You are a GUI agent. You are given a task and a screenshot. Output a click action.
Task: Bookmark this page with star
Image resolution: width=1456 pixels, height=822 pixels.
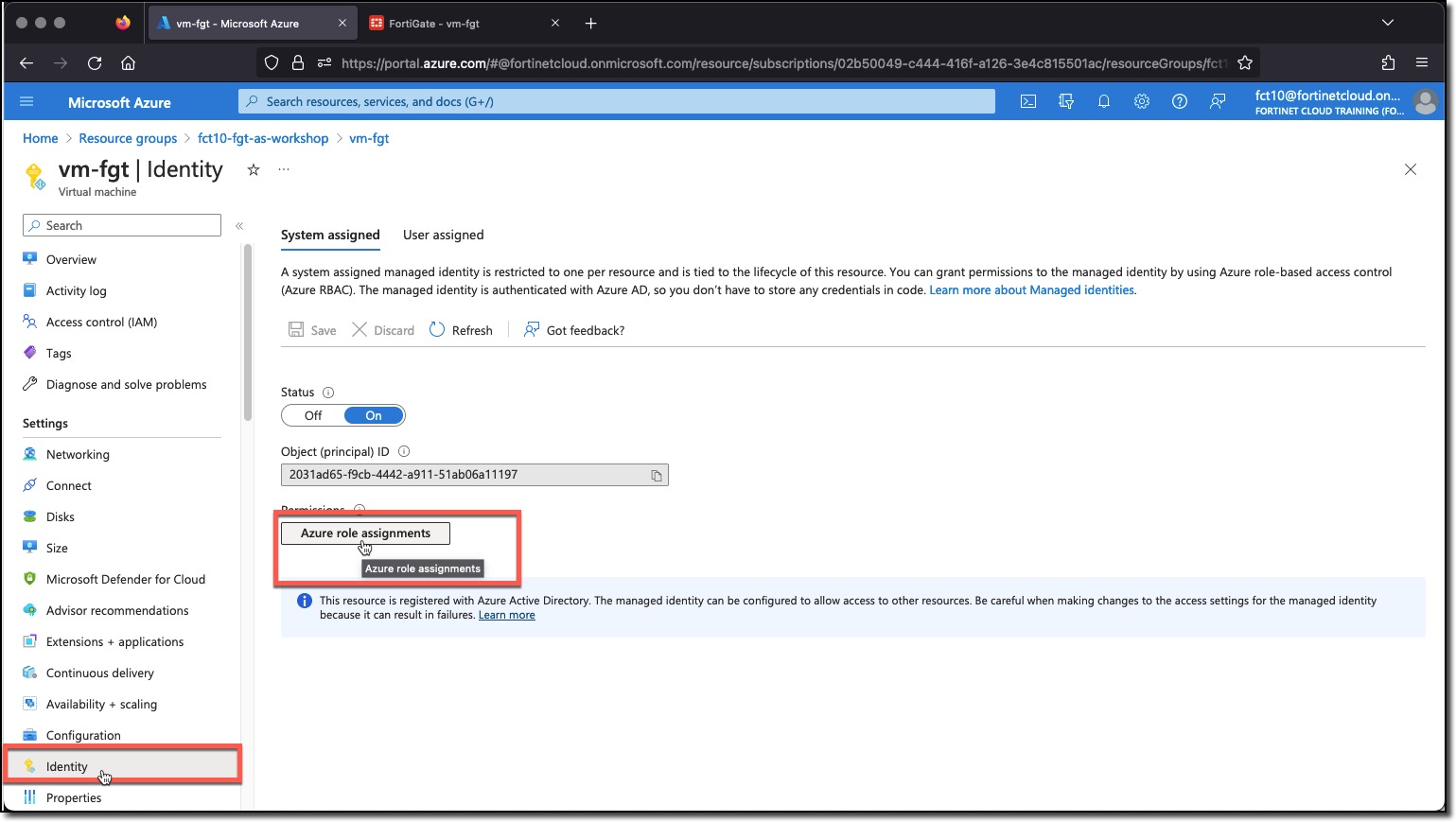pyautogui.click(x=1245, y=63)
